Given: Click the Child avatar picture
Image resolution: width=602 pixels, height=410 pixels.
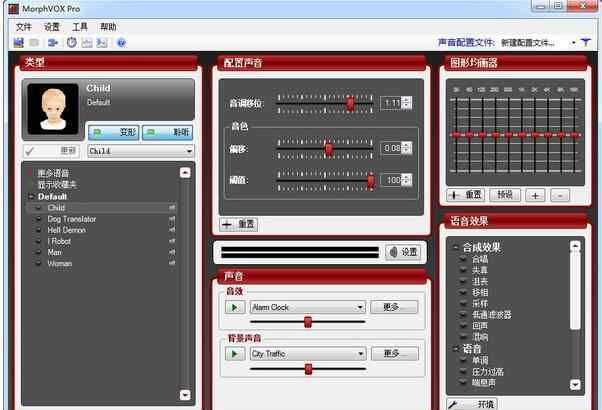Looking at the screenshot, I should pos(53,109).
